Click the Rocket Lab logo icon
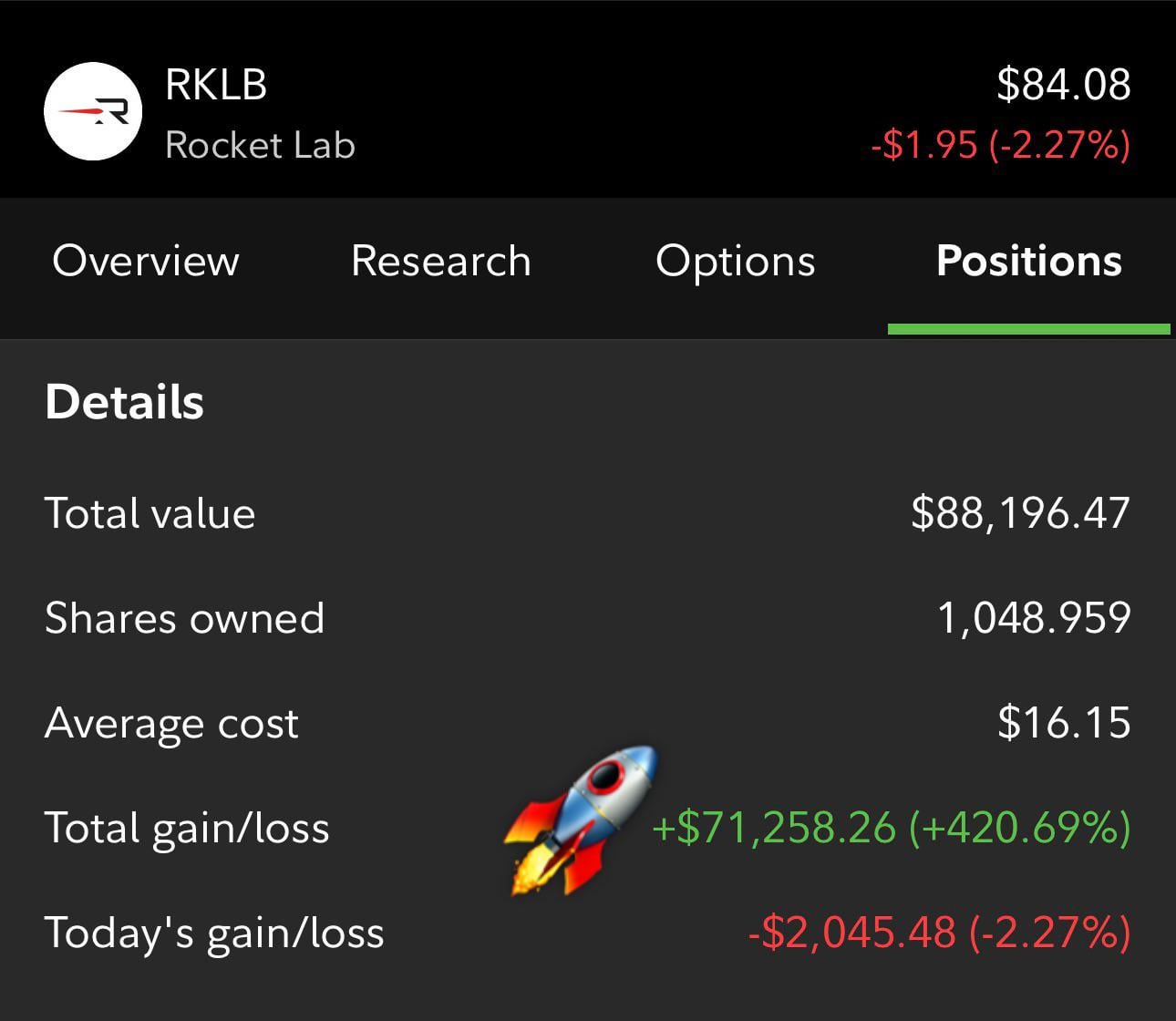The width and height of the screenshot is (1176, 1021). point(93,111)
